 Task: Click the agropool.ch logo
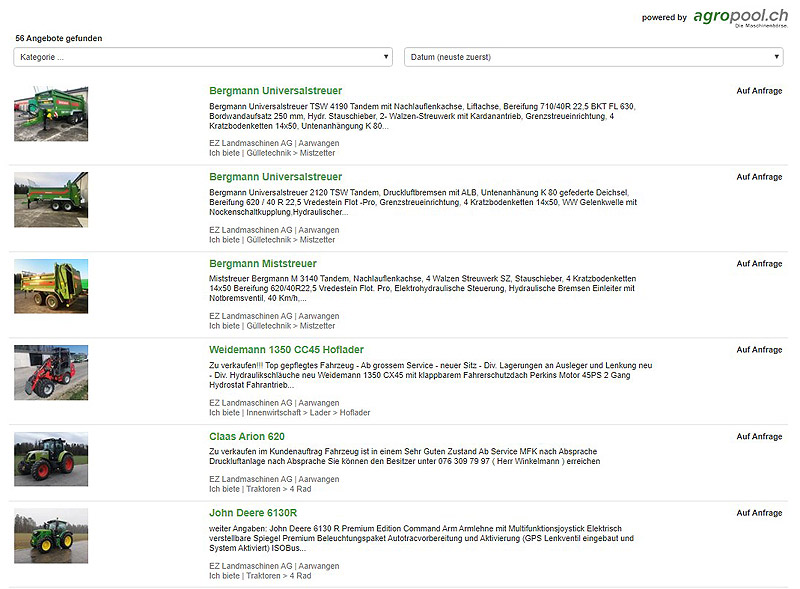pyautogui.click(x=740, y=16)
